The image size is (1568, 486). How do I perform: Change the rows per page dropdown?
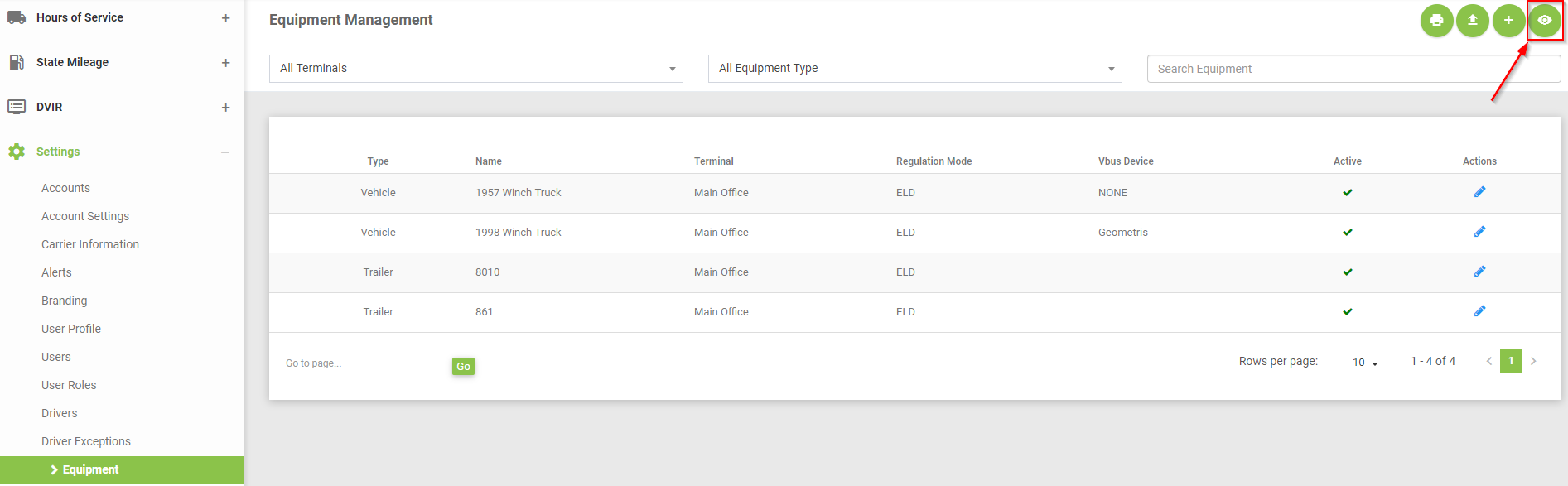coord(1365,363)
